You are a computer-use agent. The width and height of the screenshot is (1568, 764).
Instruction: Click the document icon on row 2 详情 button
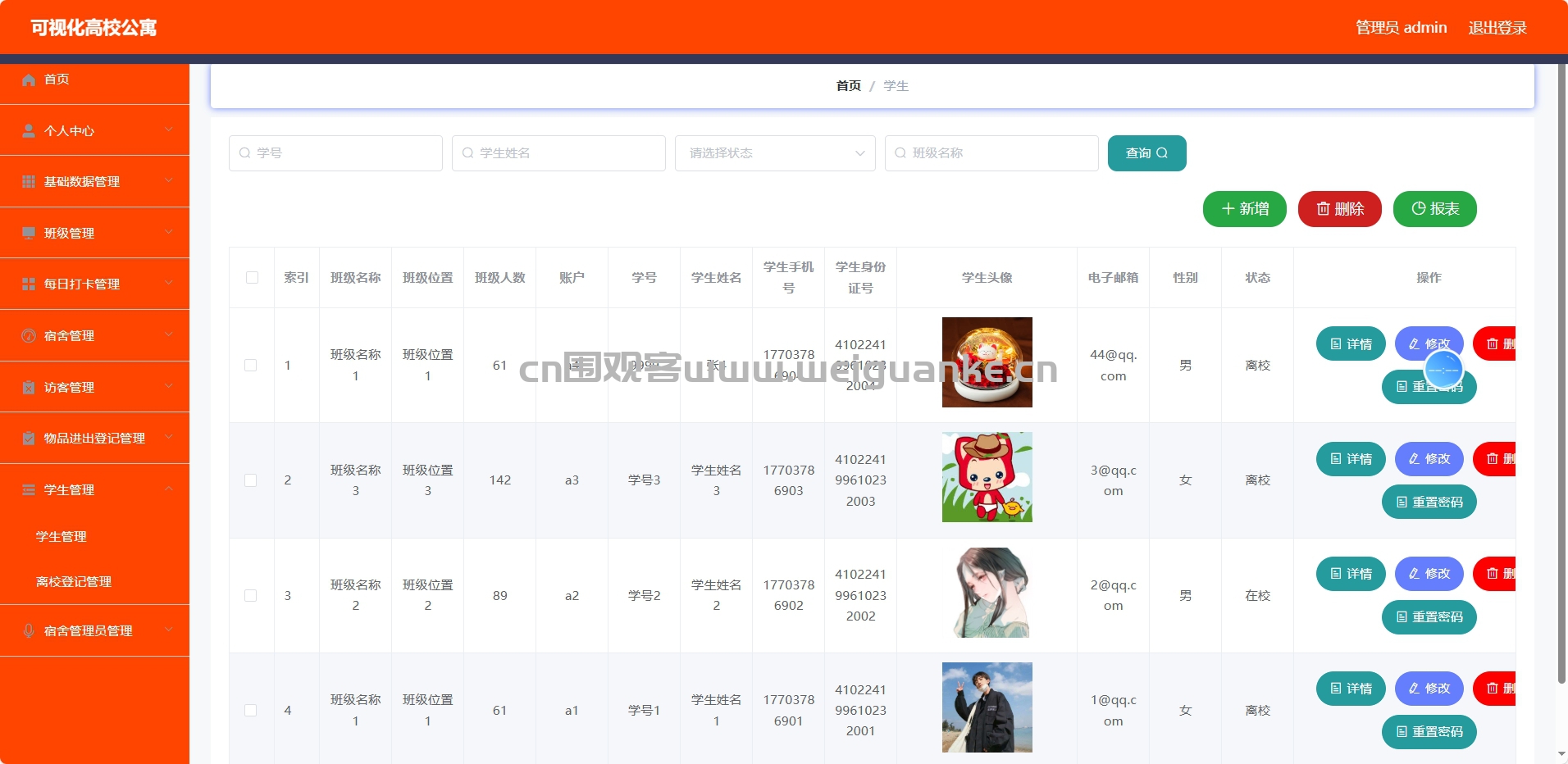tap(1336, 459)
